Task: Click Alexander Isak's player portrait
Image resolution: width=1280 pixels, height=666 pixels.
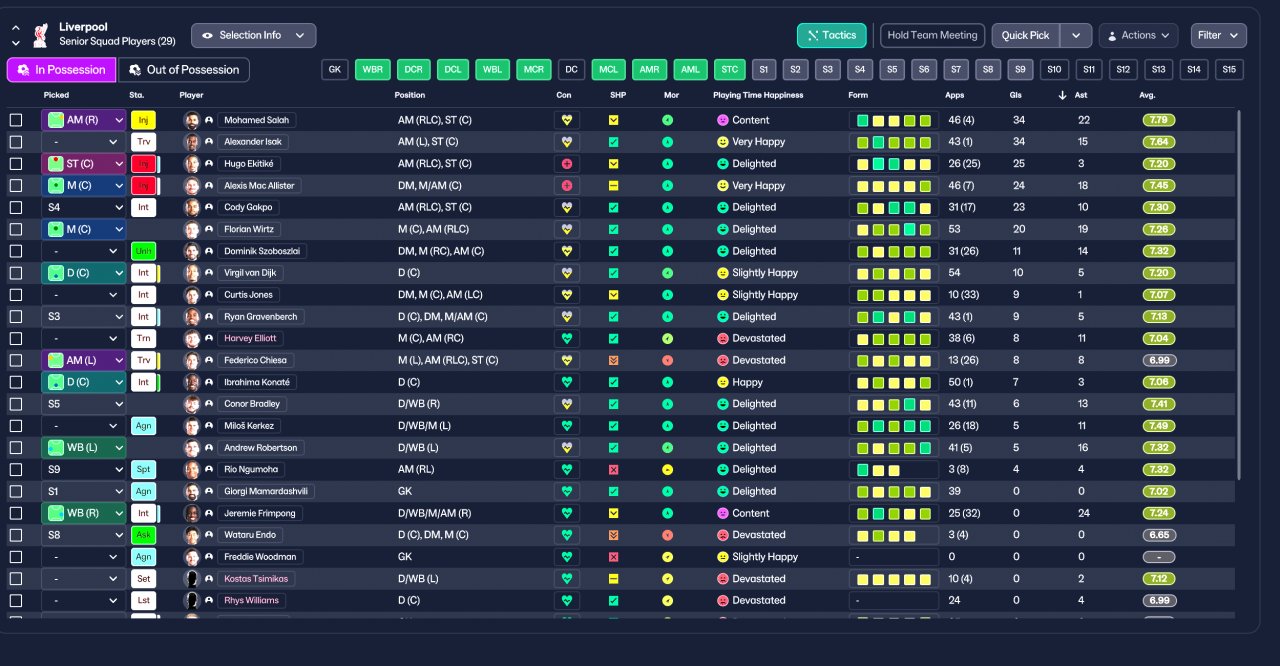Action: (192, 142)
